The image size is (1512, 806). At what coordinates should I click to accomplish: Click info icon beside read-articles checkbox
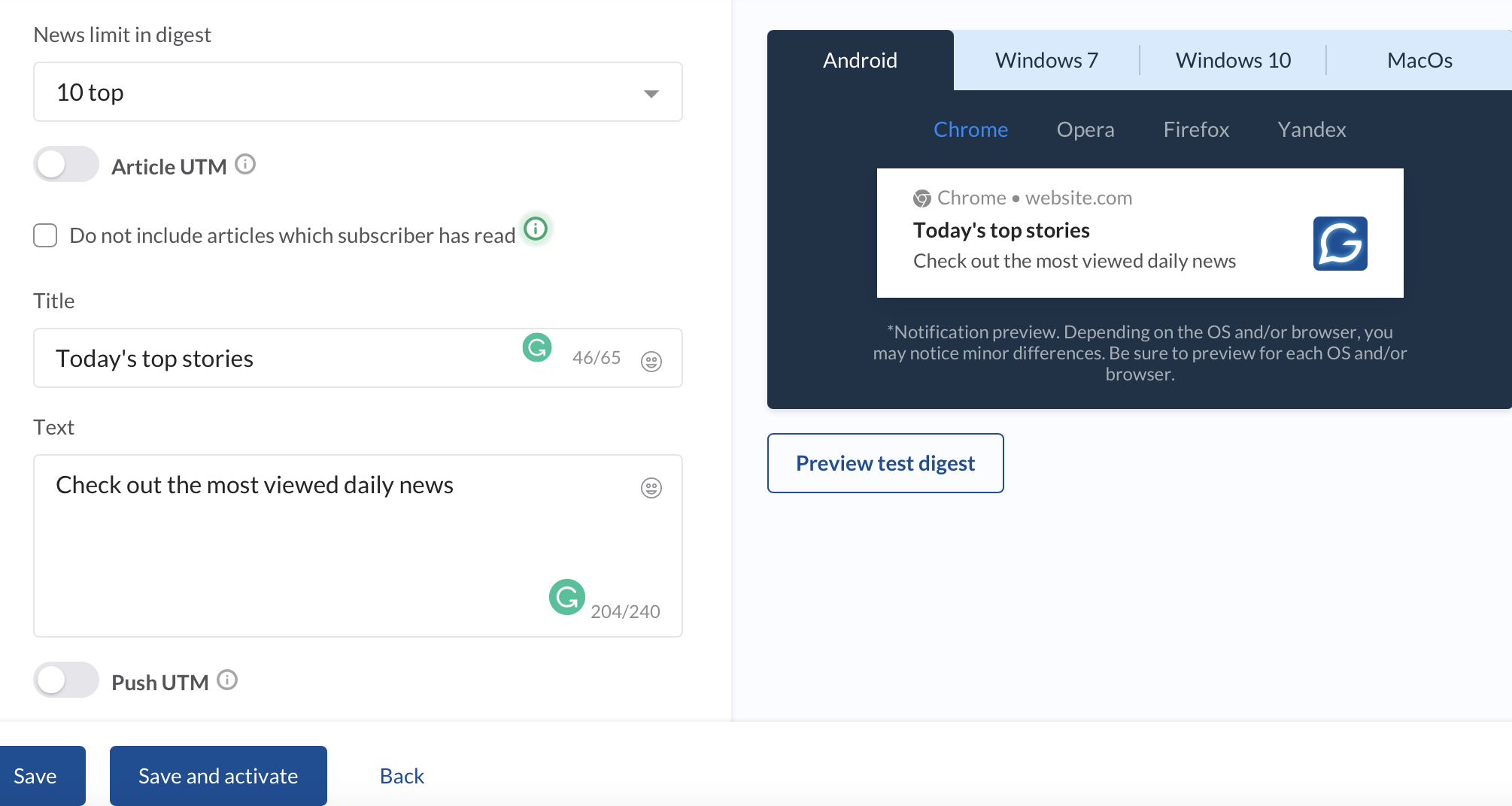[536, 229]
